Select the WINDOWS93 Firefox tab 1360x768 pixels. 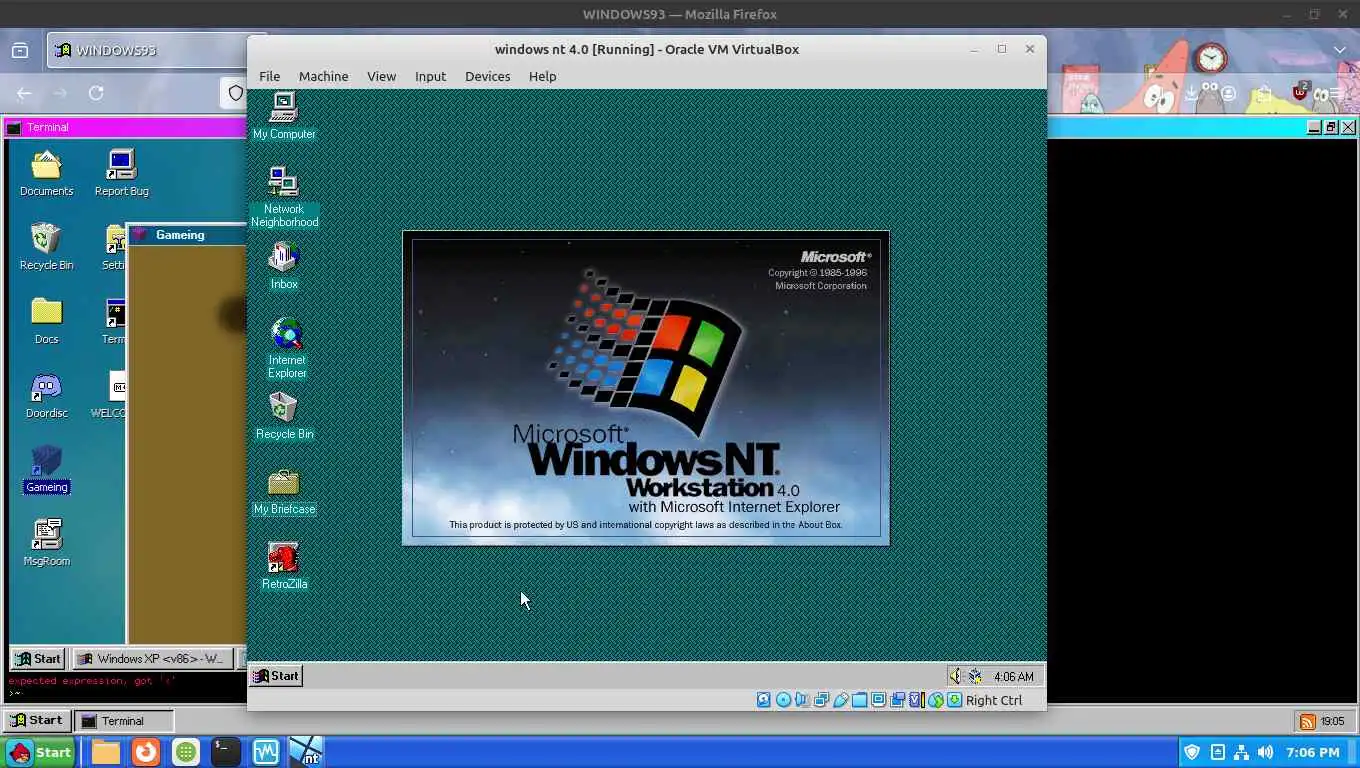point(147,50)
